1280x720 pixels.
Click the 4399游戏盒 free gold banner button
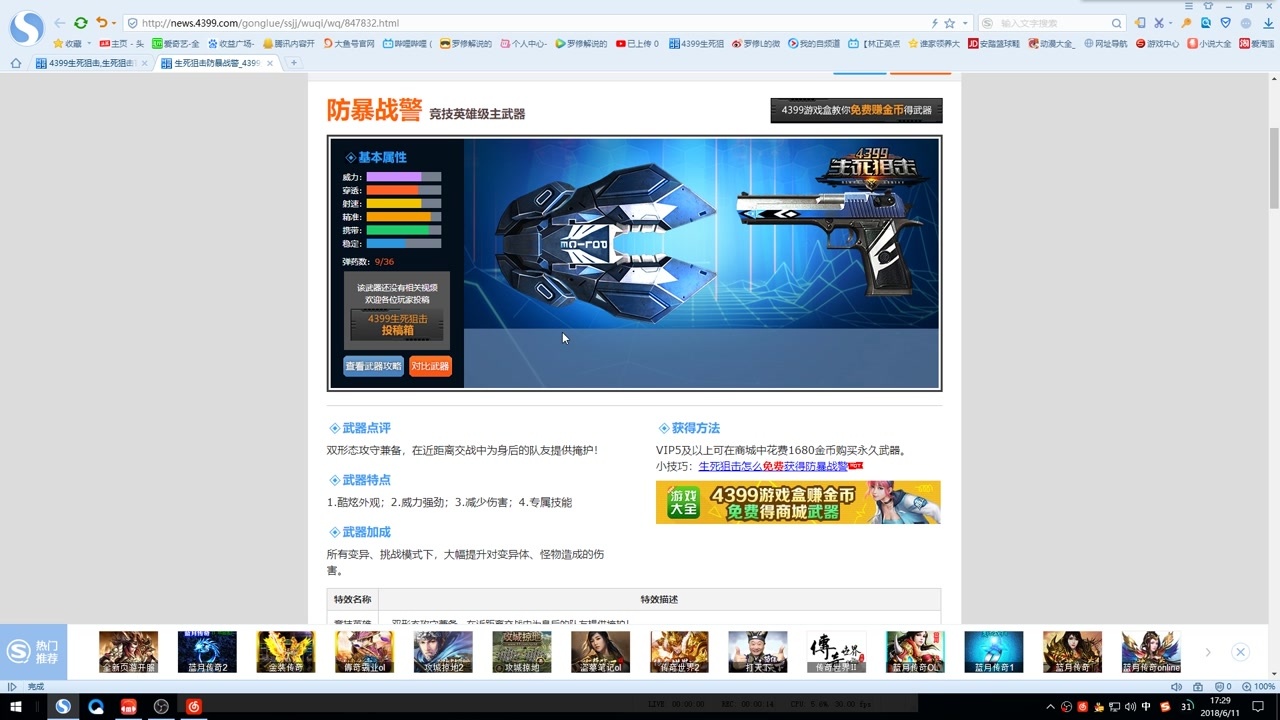click(x=856, y=110)
